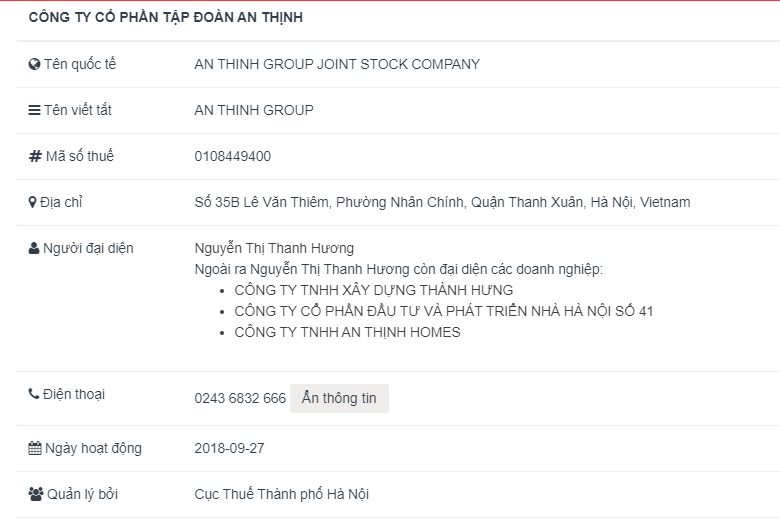Click the person icon beside Người đại diện
Viewport: 780px width, 526px height.
pyautogui.click(x=34, y=248)
